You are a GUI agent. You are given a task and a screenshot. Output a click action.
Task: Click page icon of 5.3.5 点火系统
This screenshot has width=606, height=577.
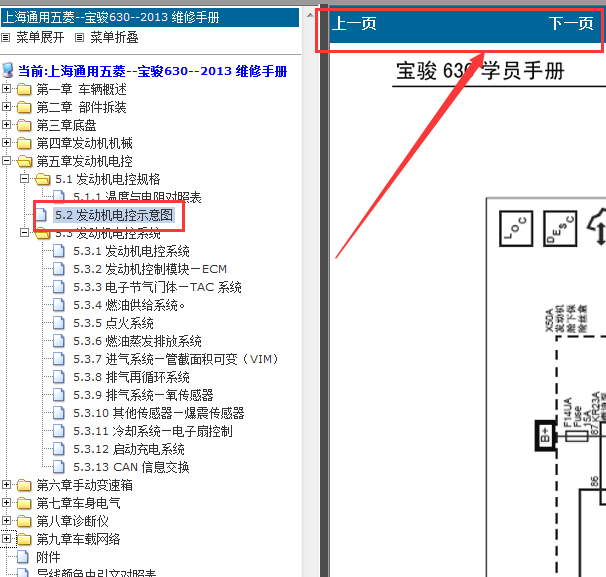(x=59, y=323)
